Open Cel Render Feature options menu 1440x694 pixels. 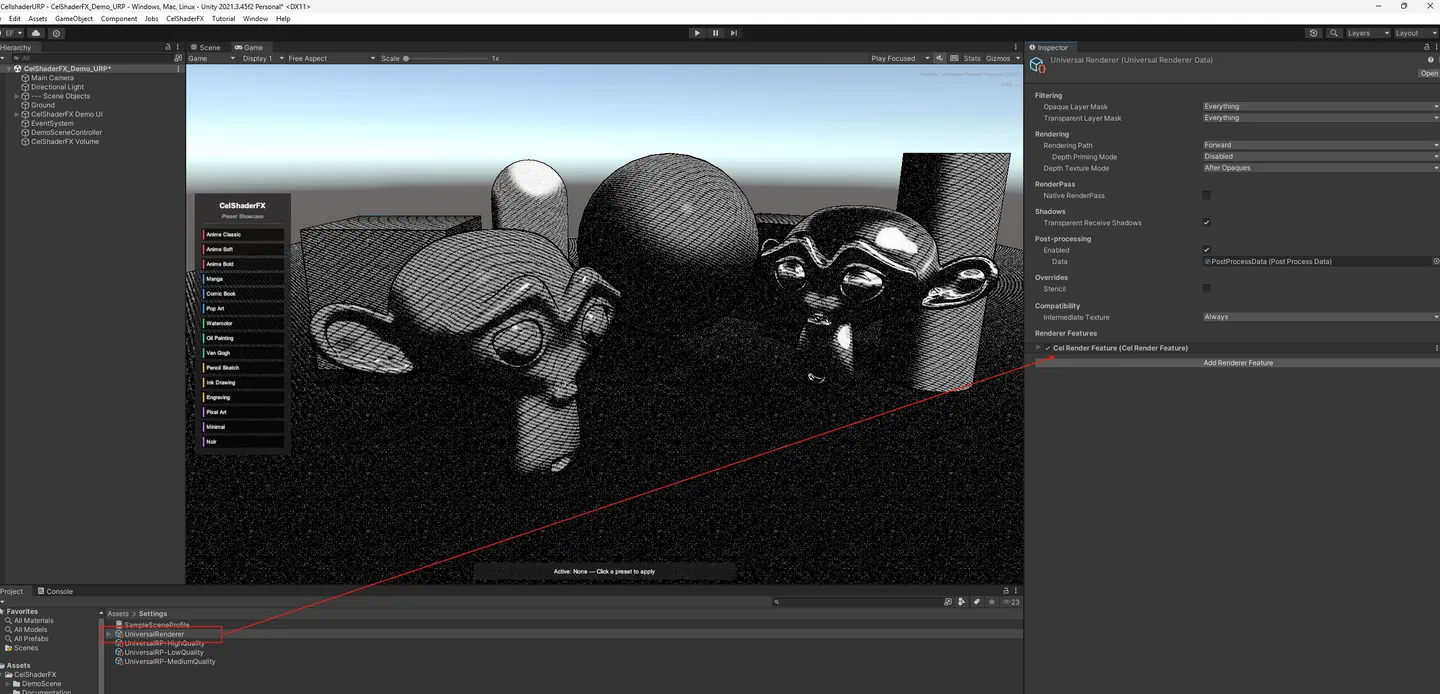point(1437,348)
